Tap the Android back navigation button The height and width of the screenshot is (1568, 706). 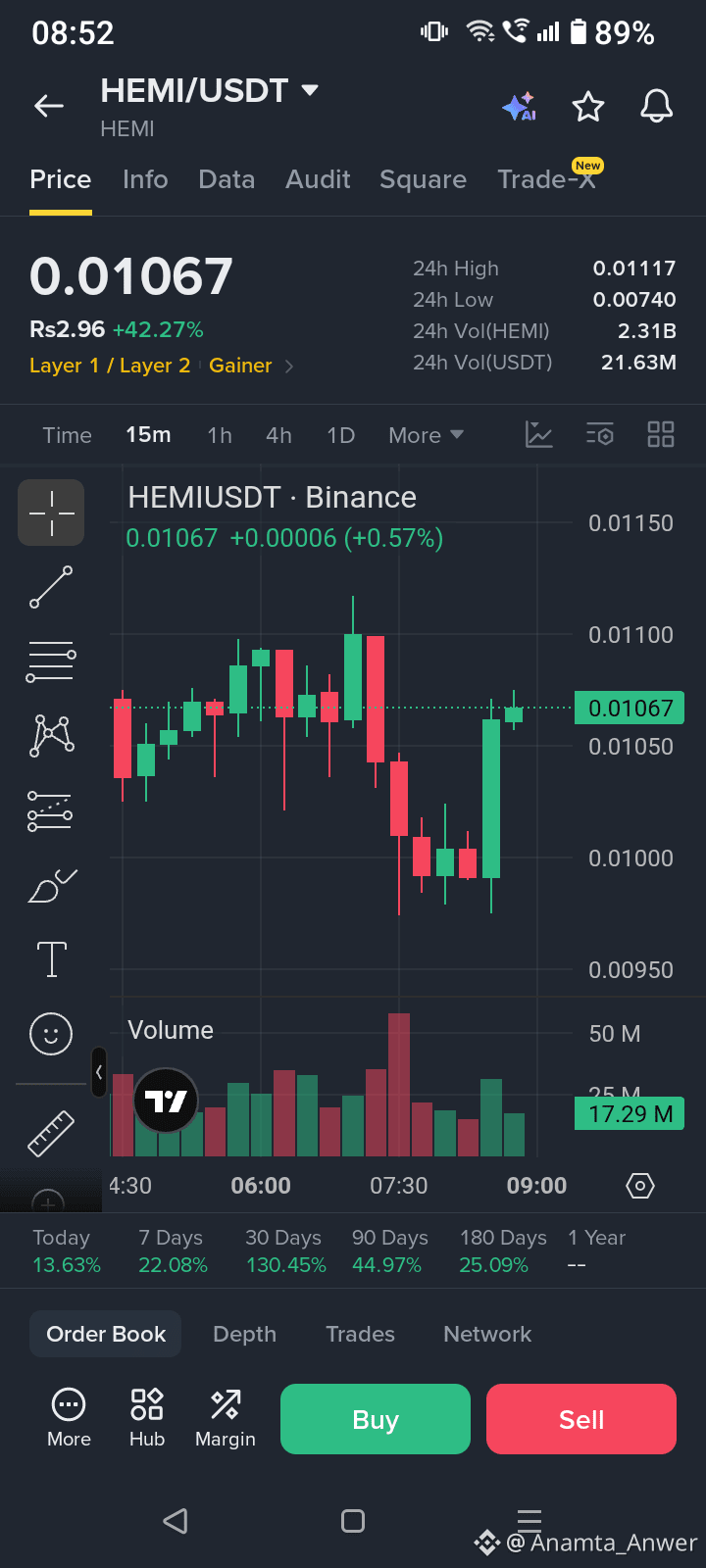176,1521
